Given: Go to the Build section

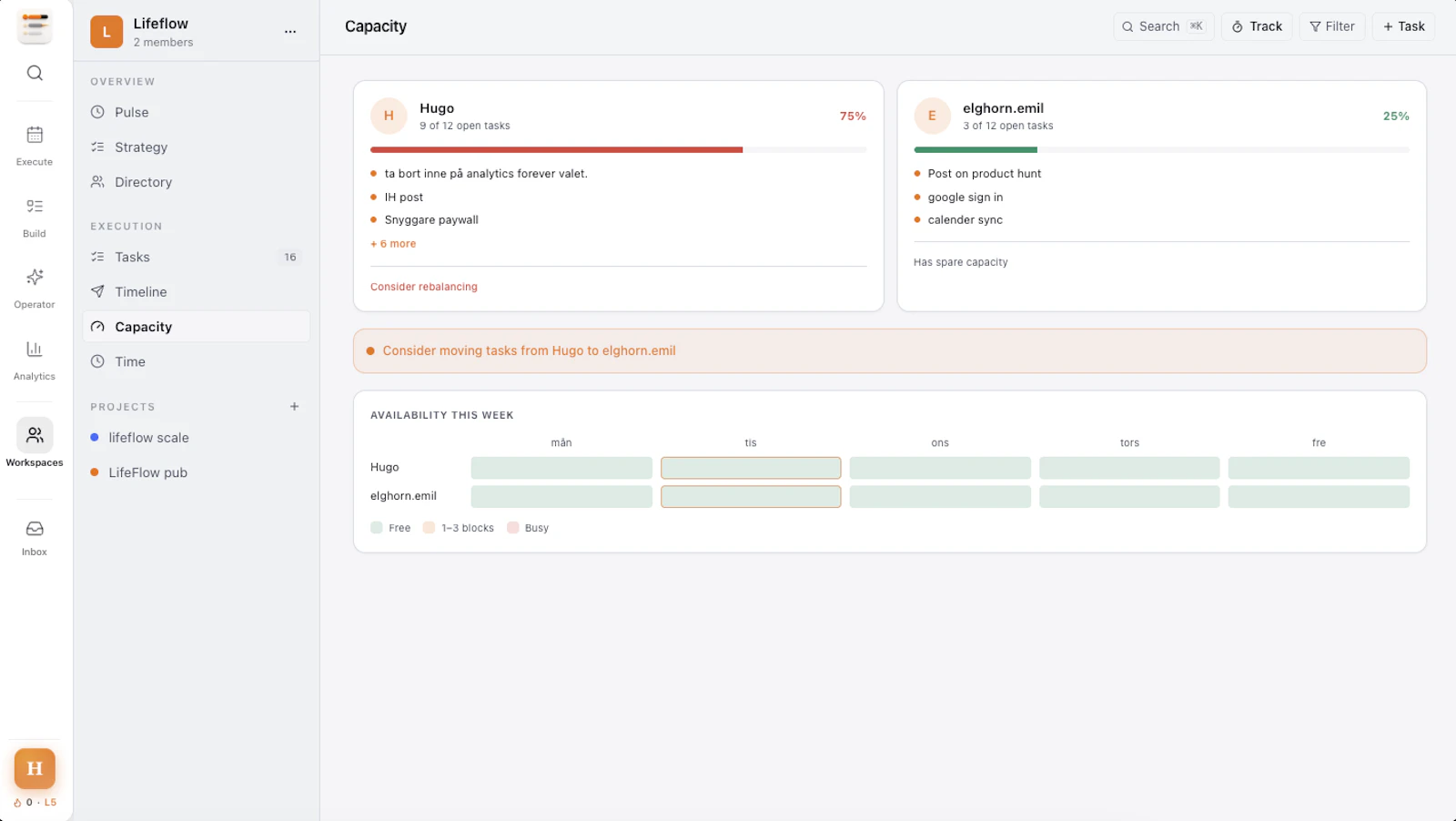Looking at the screenshot, I should [x=35, y=218].
